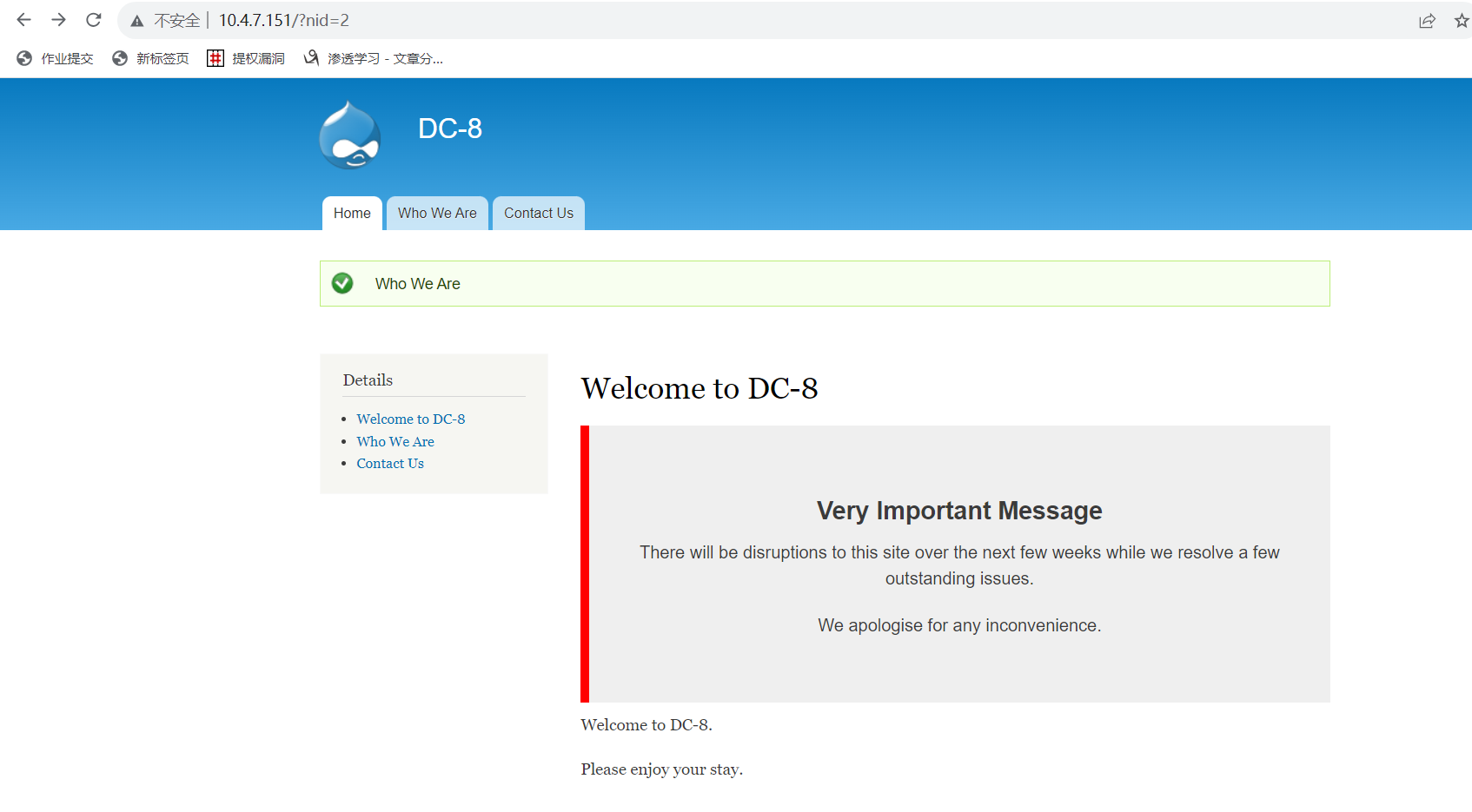Click the 不安全 security label
Viewport: 1472px width, 812px height.
click(x=177, y=20)
